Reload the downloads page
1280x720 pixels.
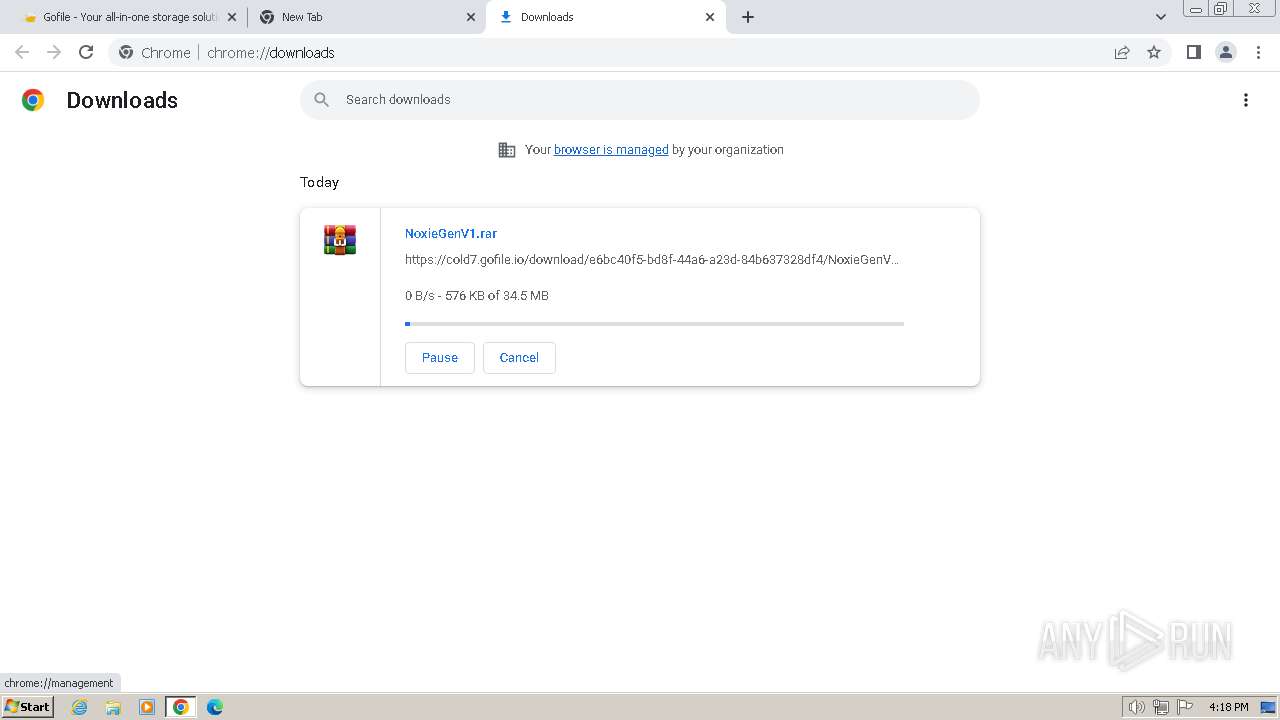pos(86,52)
